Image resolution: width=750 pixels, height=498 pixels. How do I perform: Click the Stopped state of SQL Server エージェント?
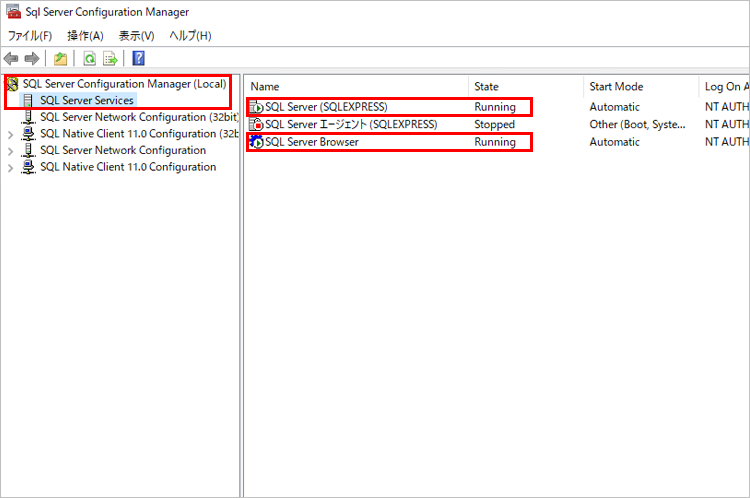(x=495, y=124)
